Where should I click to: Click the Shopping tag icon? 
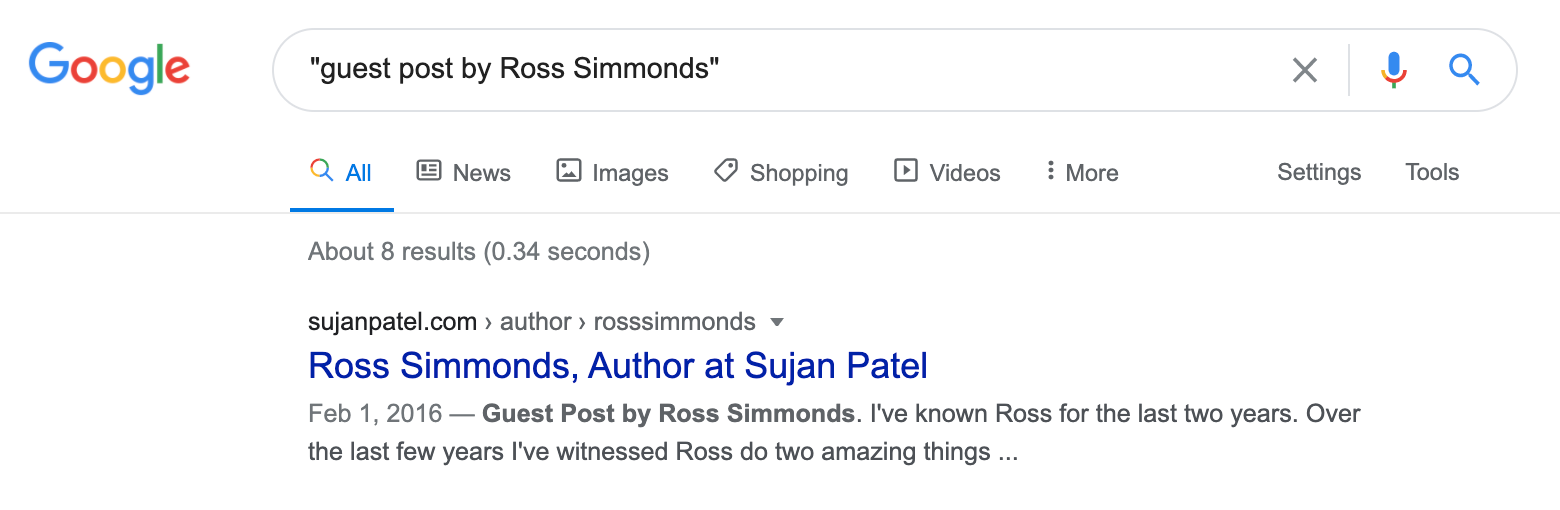click(x=726, y=171)
